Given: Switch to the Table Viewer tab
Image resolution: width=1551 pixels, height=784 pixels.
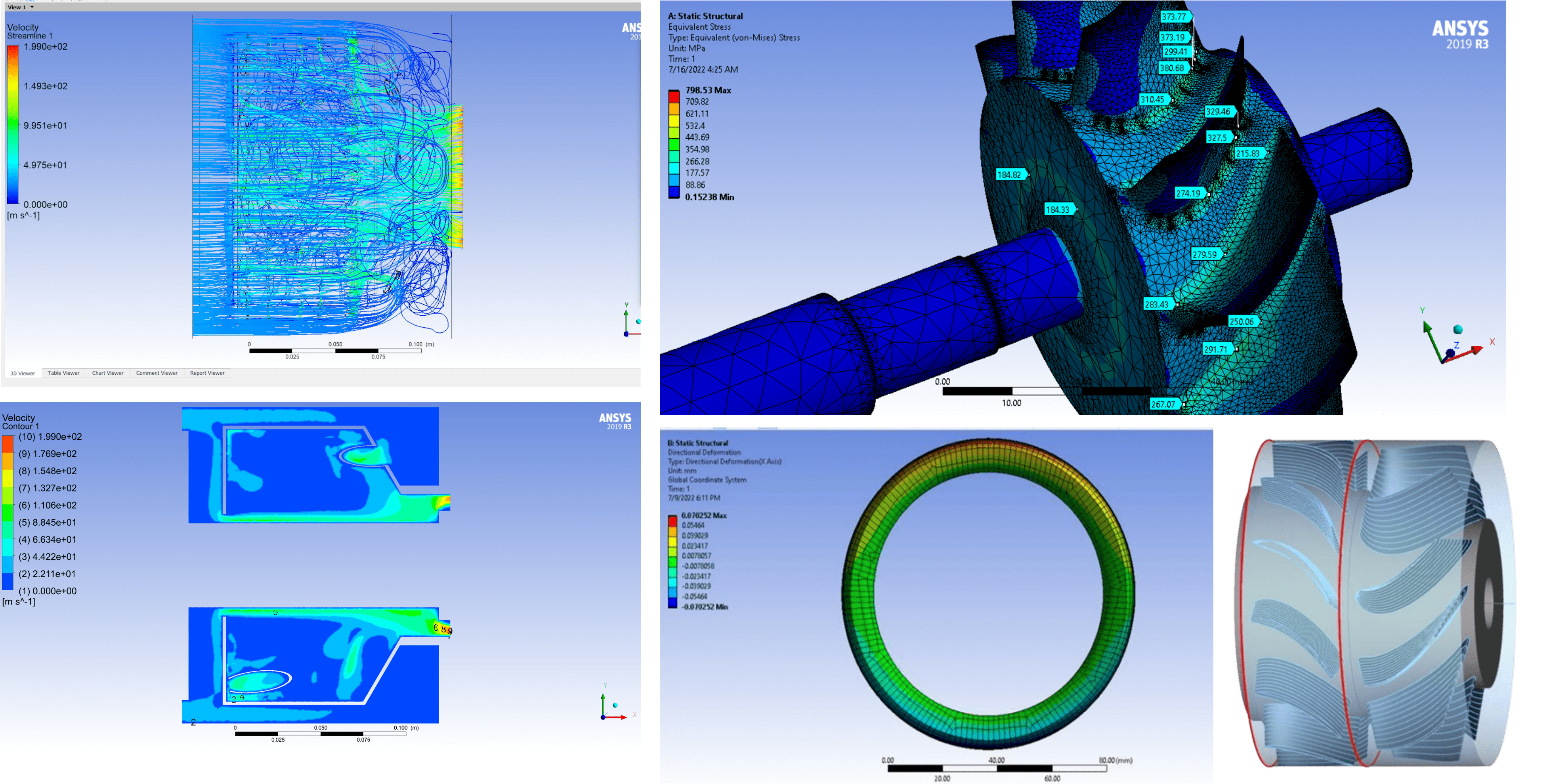Looking at the screenshot, I should [63, 373].
